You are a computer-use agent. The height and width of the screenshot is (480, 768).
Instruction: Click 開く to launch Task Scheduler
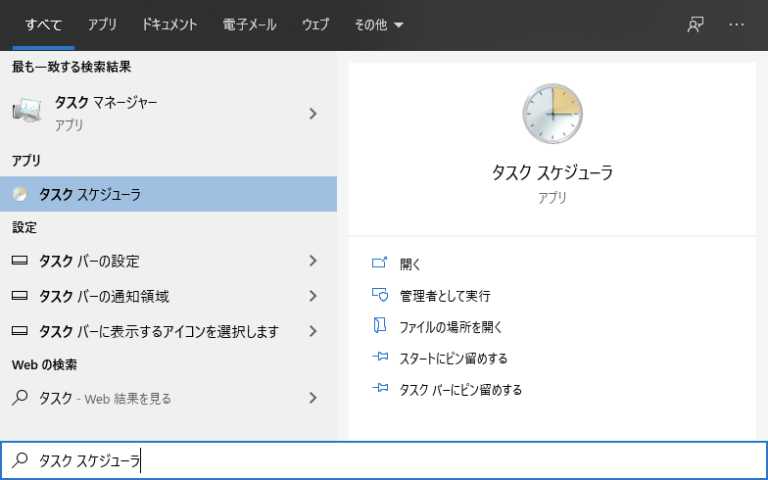410,264
